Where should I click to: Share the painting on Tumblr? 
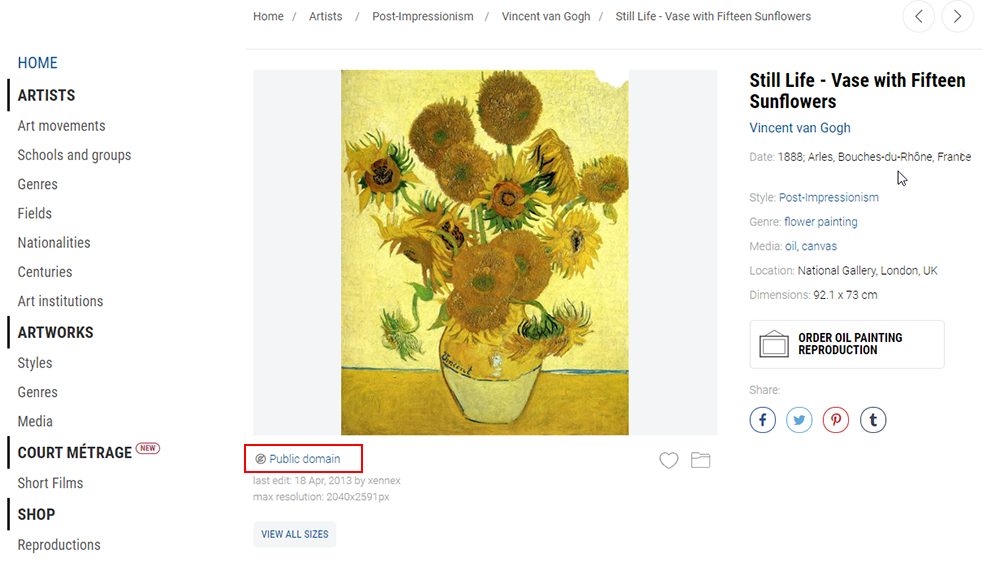coord(873,420)
